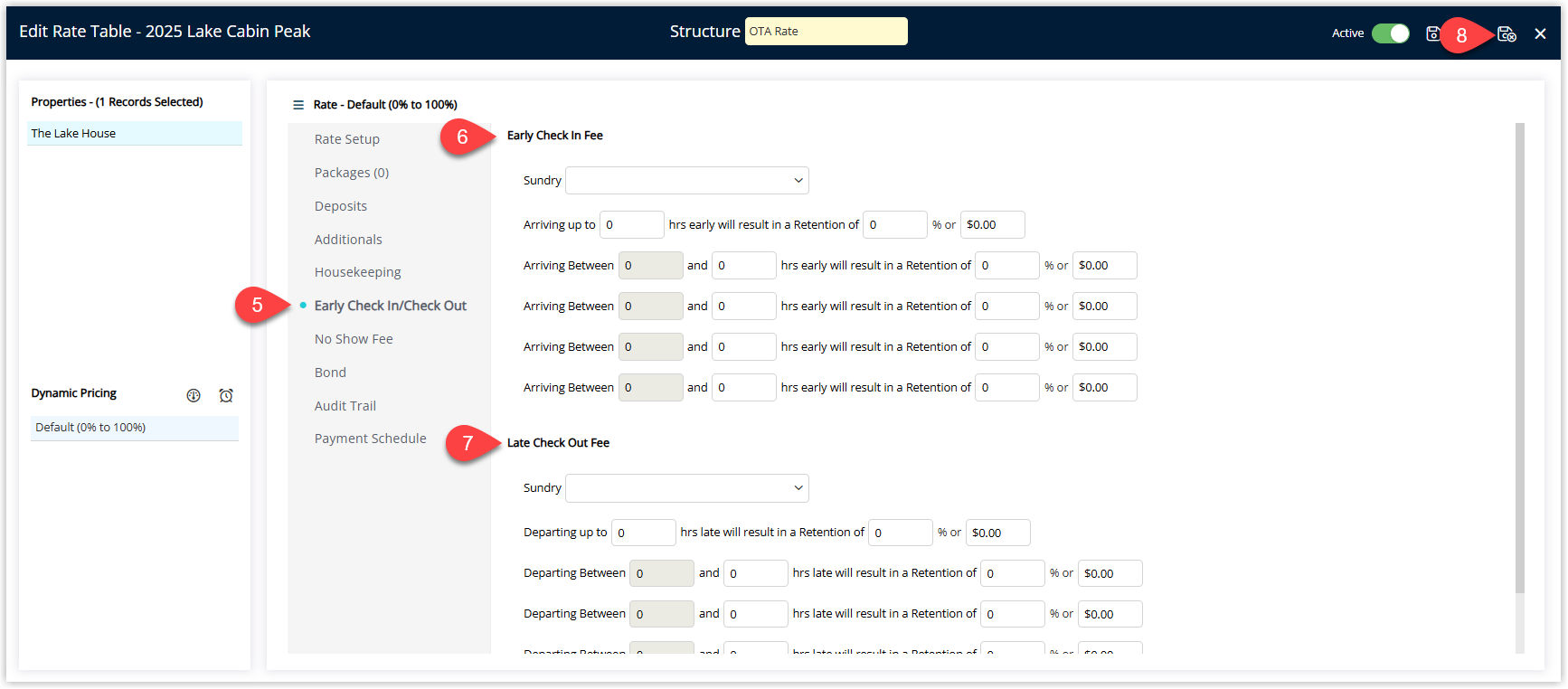
Task: Click the 'Departing up to' retention percent field
Action: pyautogui.click(x=901, y=533)
